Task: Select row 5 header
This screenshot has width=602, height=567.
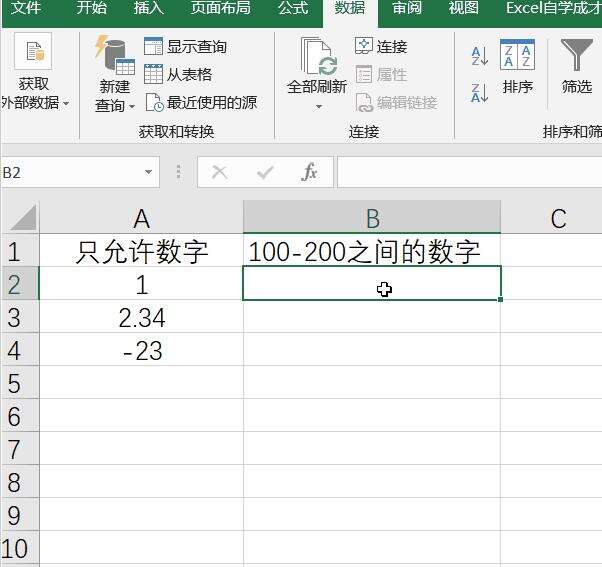Action: pyautogui.click(x=20, y=383)
